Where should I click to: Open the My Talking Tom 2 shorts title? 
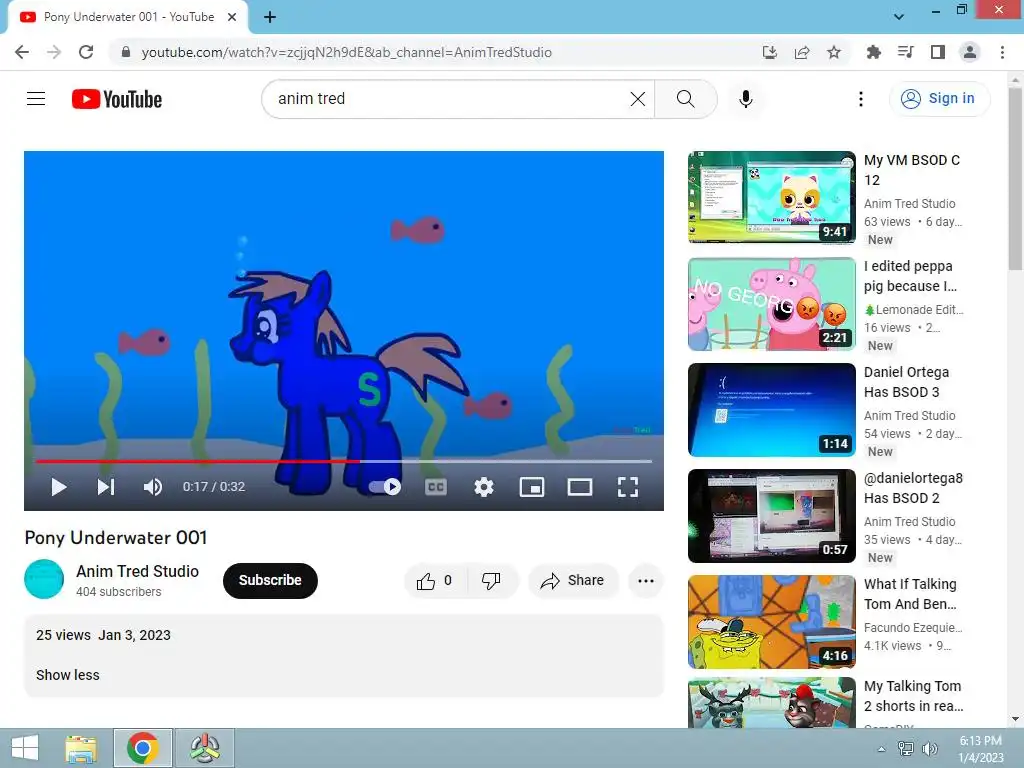pyautogui.click(x=913, y=696)
